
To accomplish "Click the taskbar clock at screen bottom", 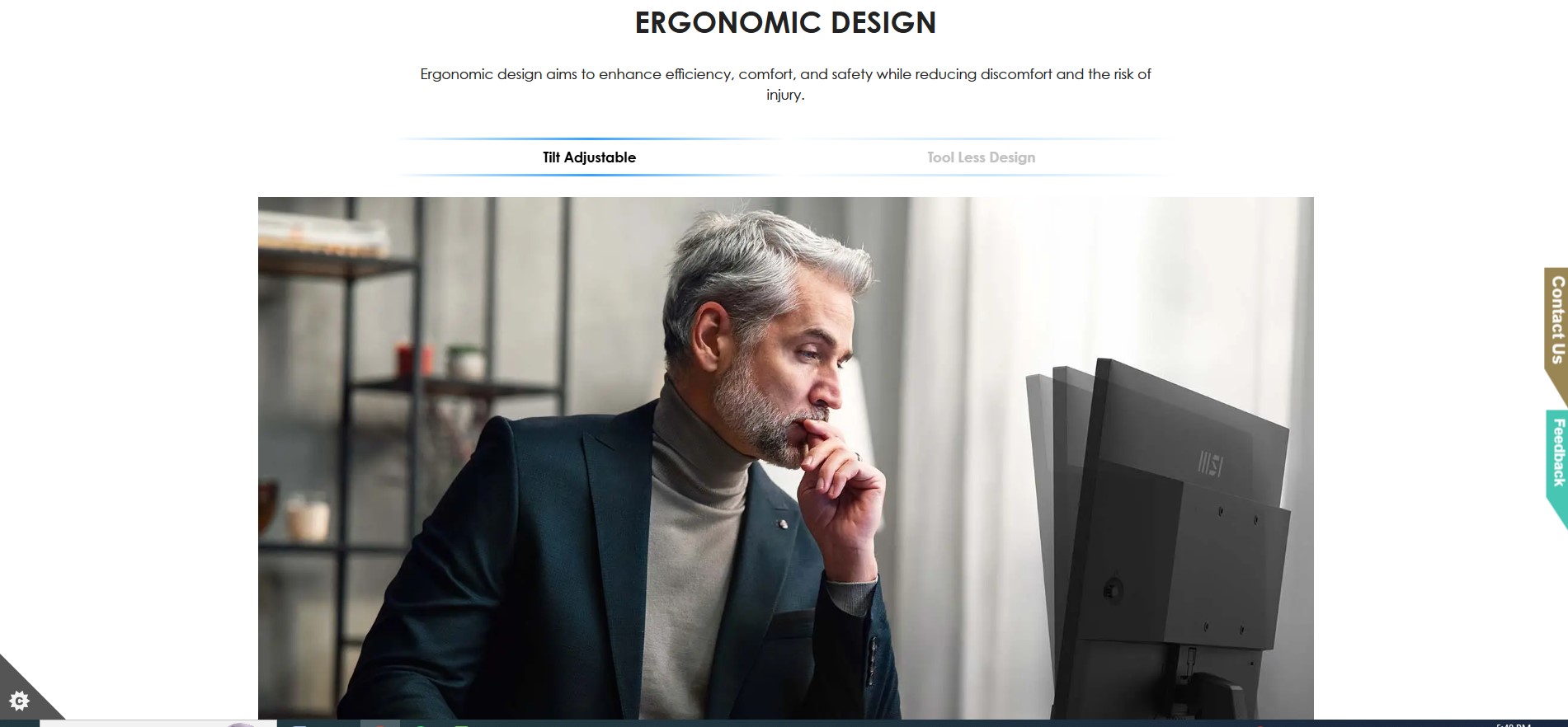I will point(1514,725).
